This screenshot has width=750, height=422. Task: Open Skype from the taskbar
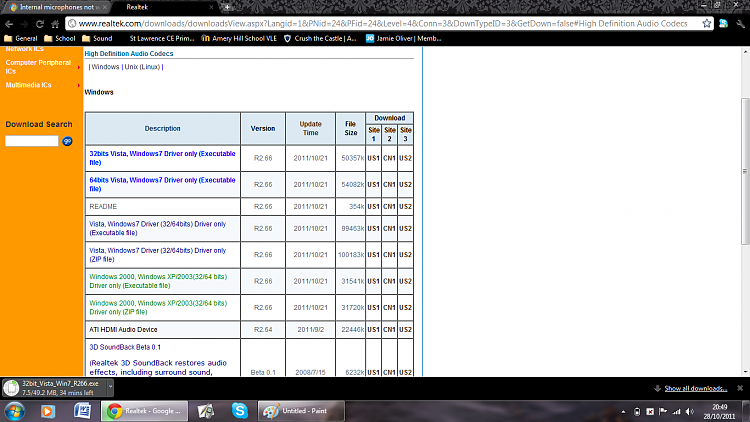(240, 411)
